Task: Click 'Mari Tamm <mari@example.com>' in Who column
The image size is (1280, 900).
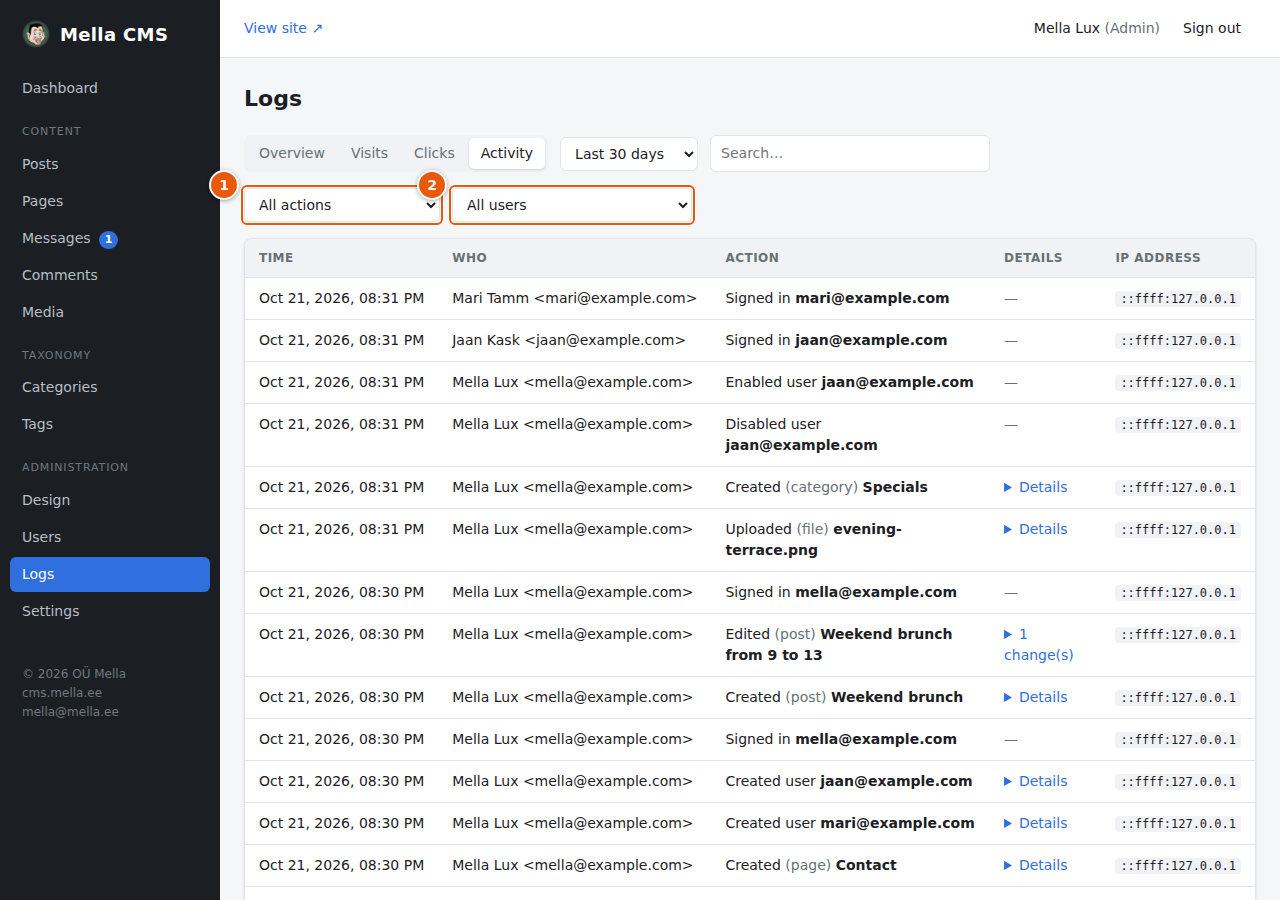Action: [574, 298]
